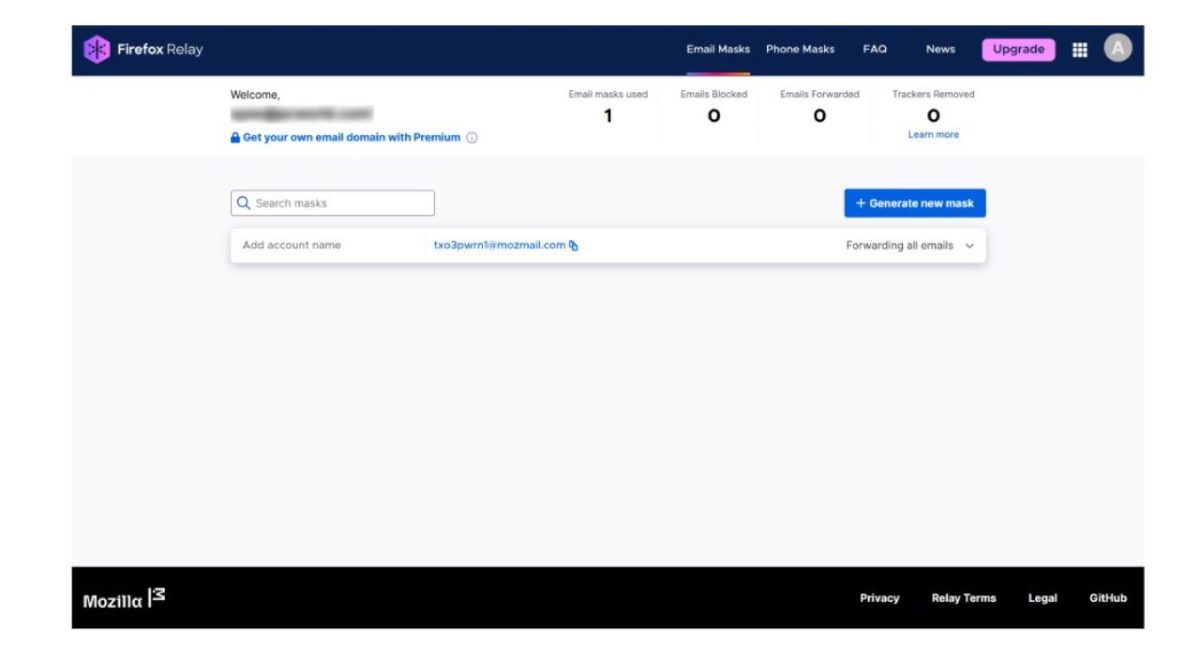1200x647 pixels.
Task: Follow Get your own email domain link
Action: [351, 138]
